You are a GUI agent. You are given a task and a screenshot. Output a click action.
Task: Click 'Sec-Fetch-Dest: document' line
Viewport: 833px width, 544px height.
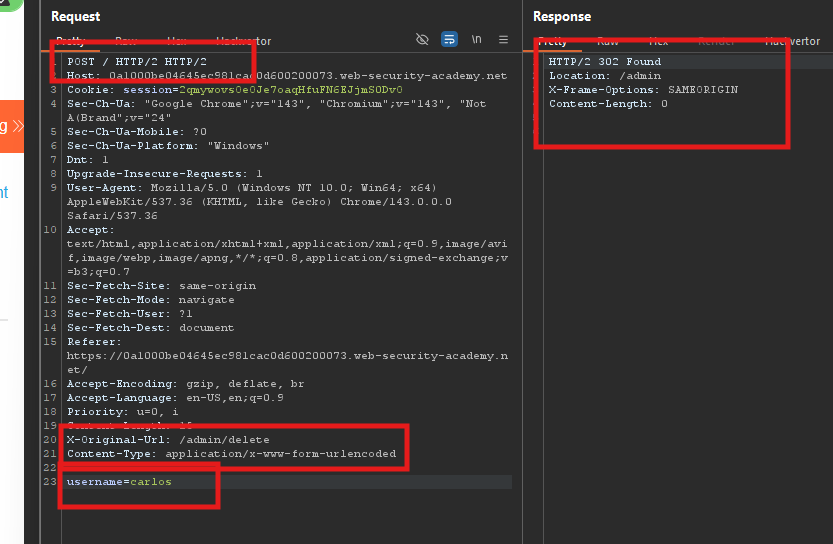[x=150, y=328]
